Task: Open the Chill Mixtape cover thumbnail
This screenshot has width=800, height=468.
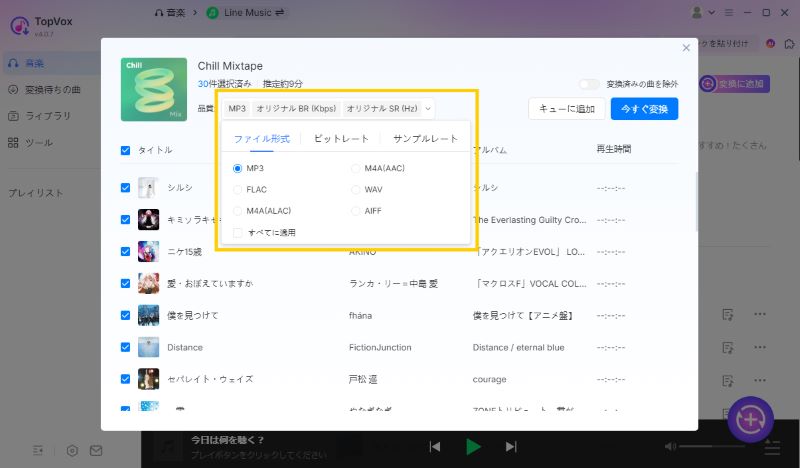Action: coord(154,89)
